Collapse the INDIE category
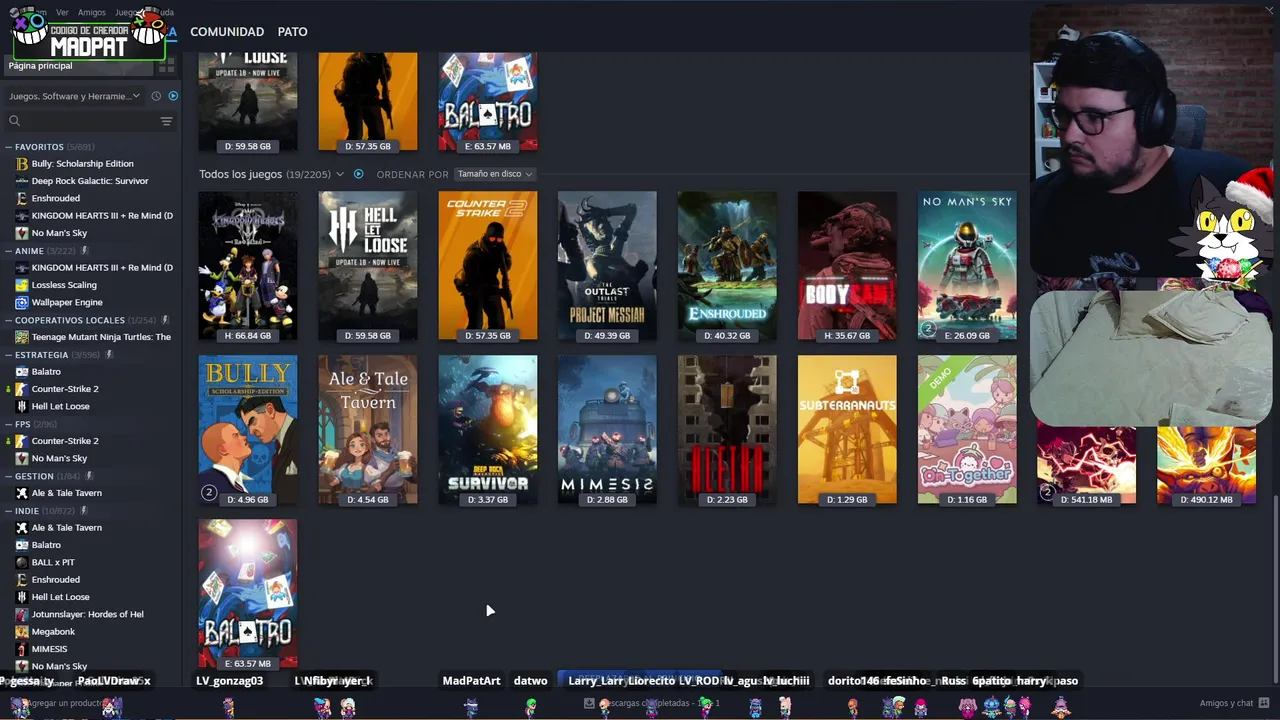Viewport: 1280px width, 720px height. (9, 511)
